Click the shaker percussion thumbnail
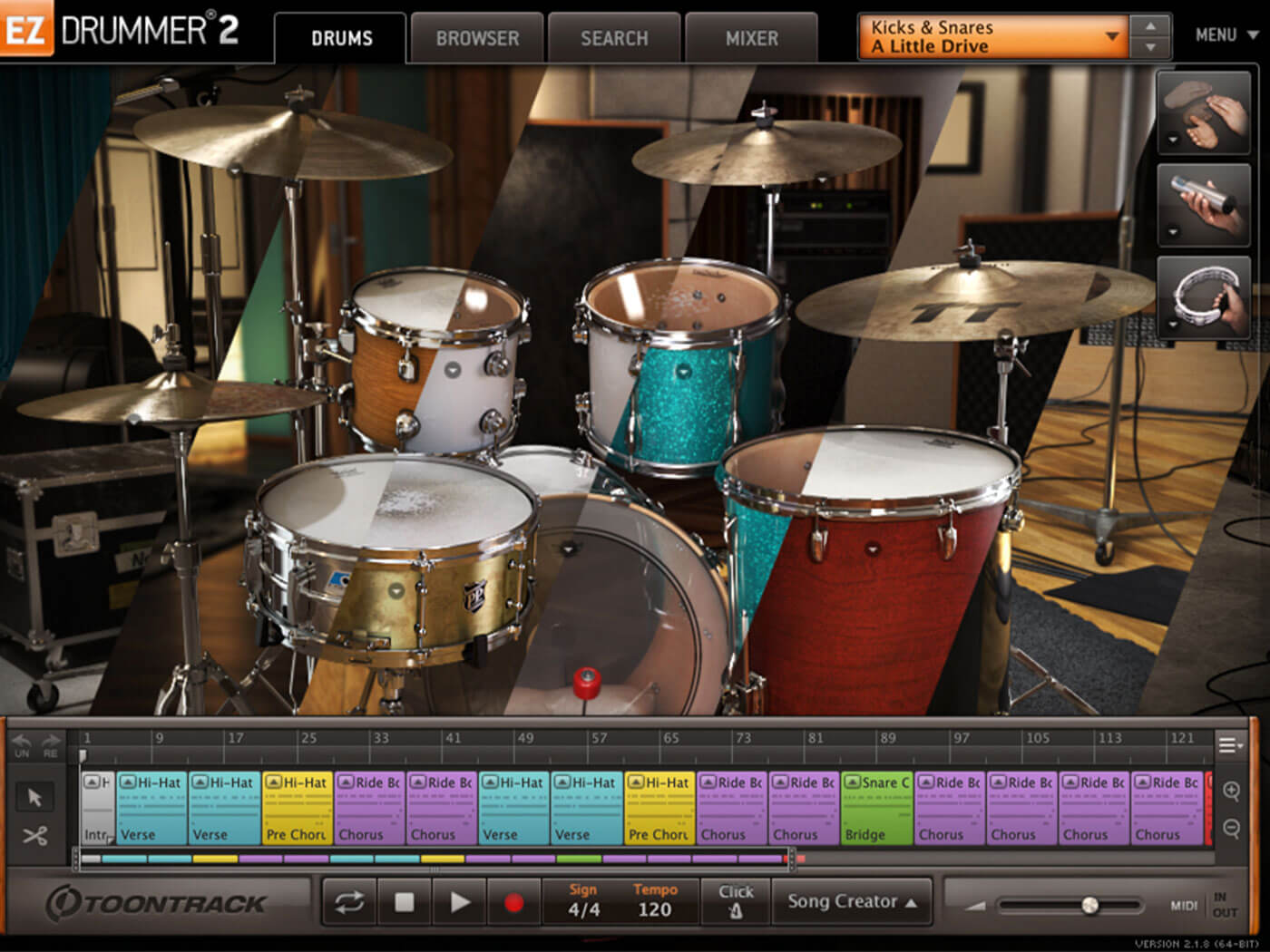This screenshot has width=1270, height=952. (x=1204, y=206)
